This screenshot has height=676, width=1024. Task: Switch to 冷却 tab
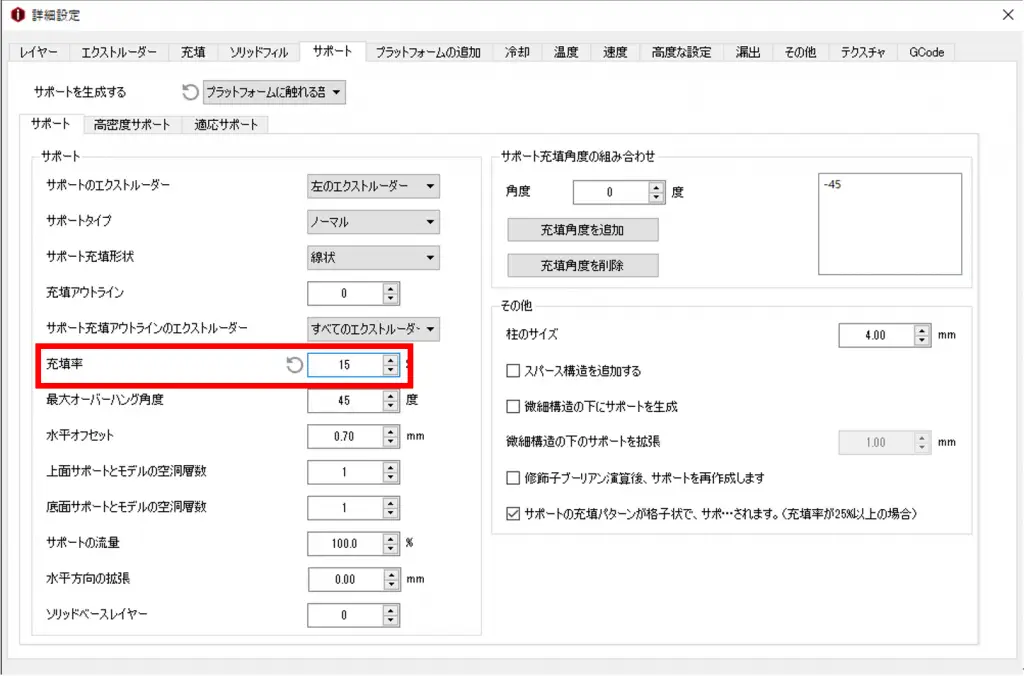[518, 52]
